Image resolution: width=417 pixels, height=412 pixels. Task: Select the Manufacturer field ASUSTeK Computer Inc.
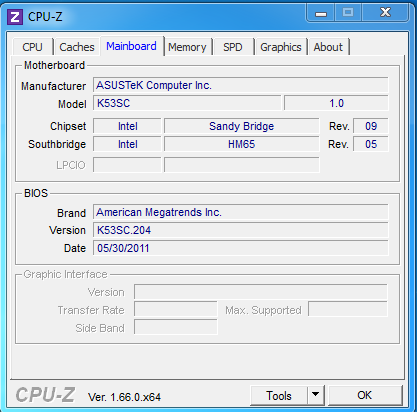pos(241,85)
